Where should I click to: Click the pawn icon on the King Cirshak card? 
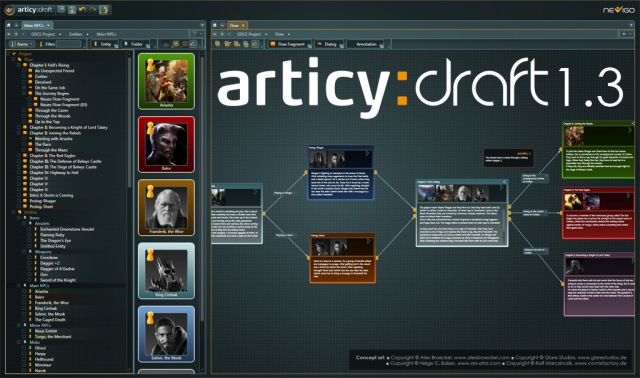click(150, 255)
